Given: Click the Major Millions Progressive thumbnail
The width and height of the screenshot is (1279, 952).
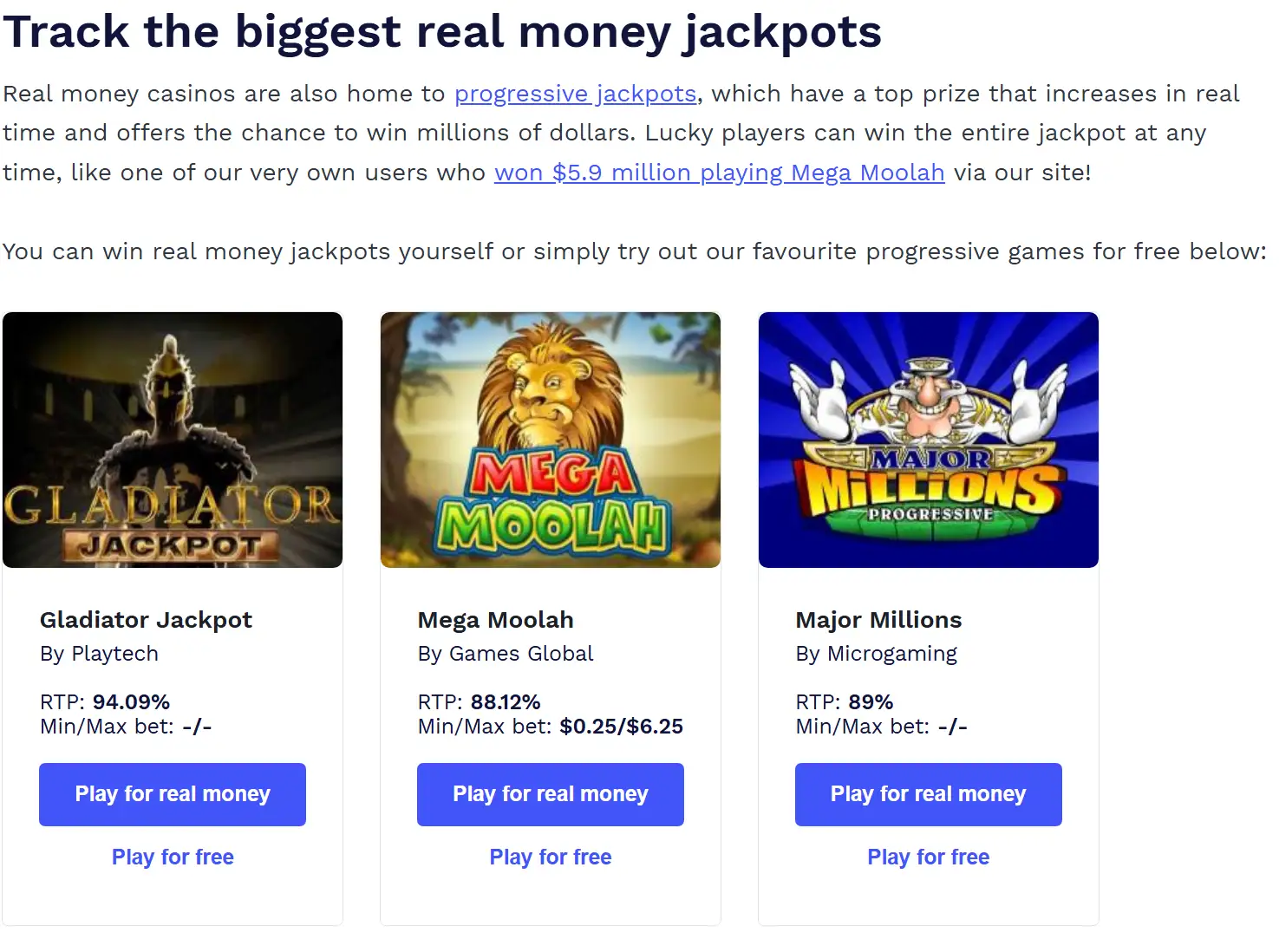Looking at the screenshot, I should tap(928, 440).
